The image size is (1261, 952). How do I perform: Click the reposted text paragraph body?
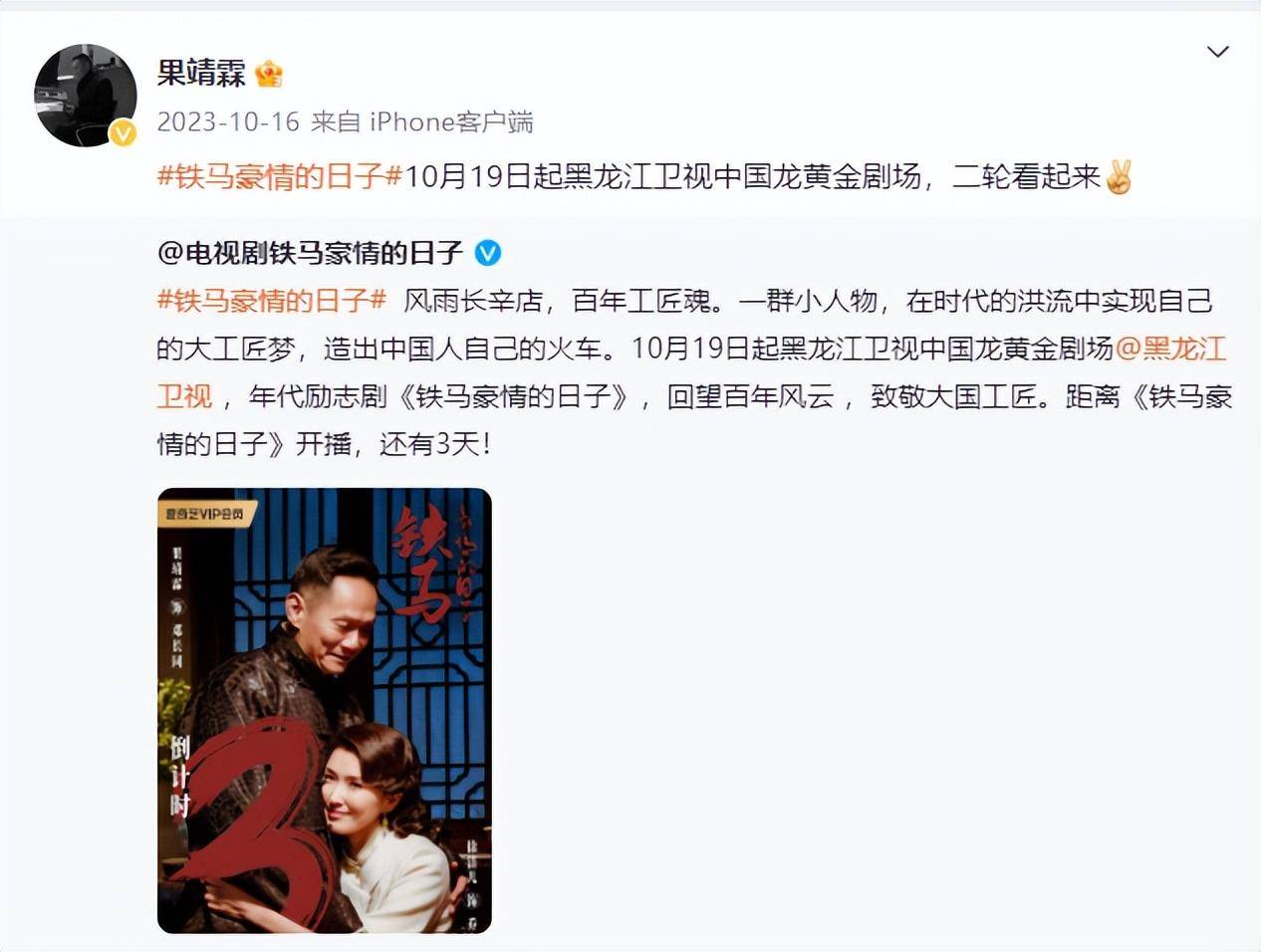[x=694, y=372]
